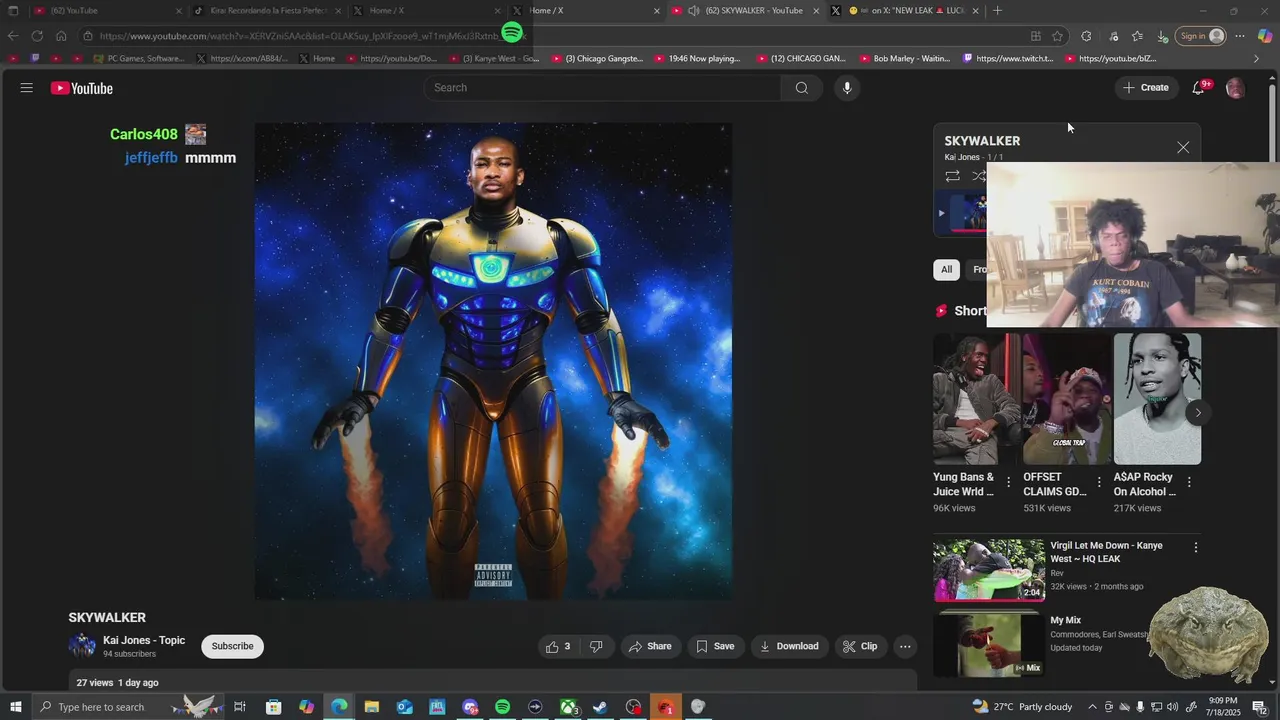Open Virgil Let Me Down video thumbnail

pyautogui.click(x=989, y=570)
